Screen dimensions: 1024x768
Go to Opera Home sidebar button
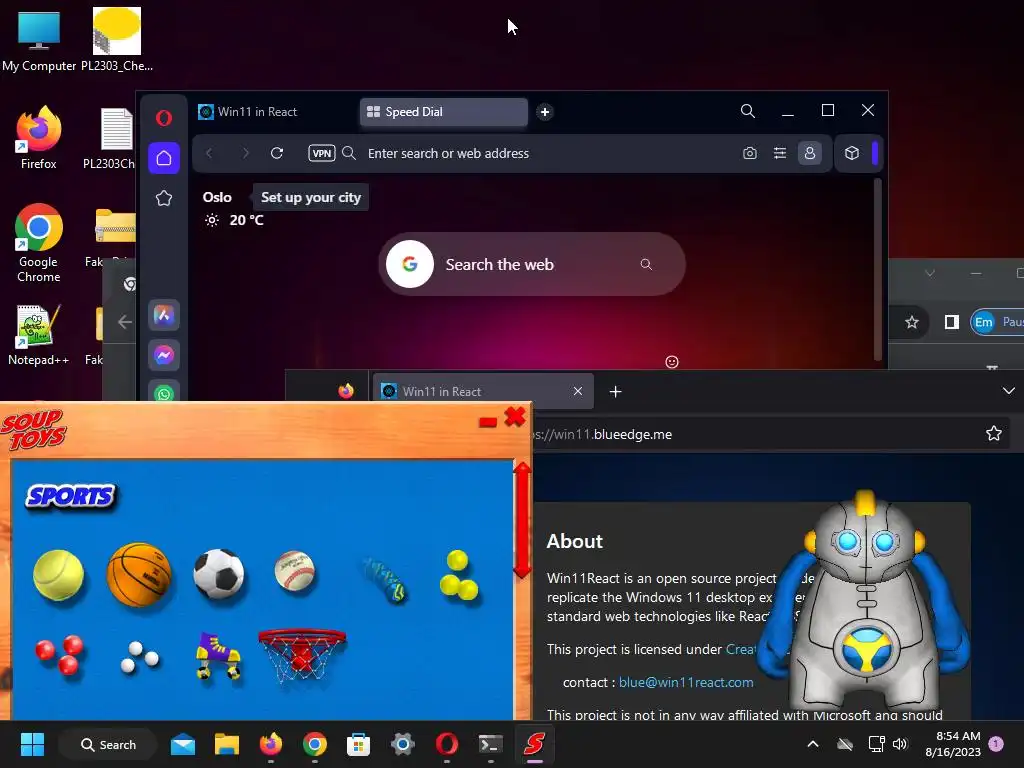click(x=164, y=158)
